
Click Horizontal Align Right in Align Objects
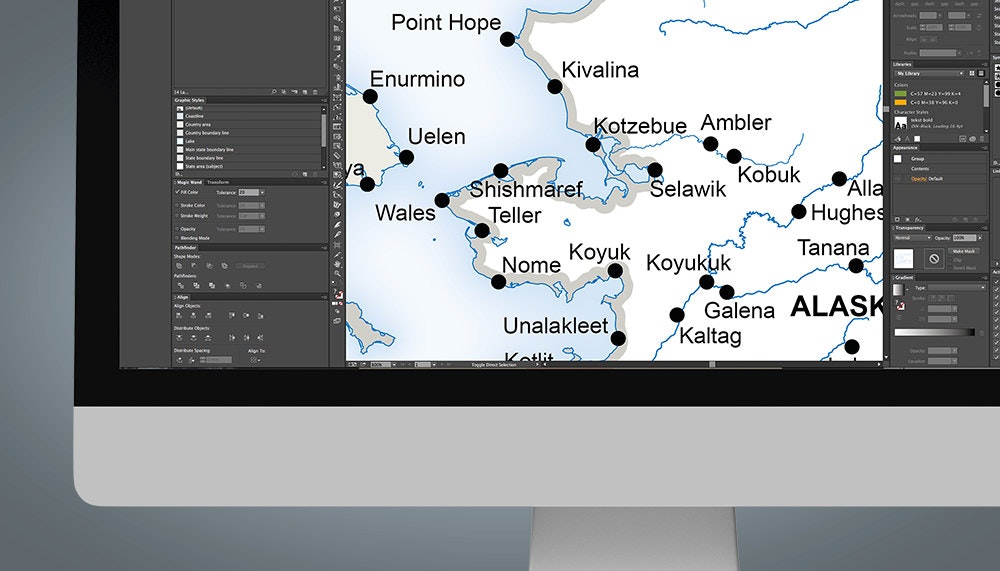coord(208,315)
